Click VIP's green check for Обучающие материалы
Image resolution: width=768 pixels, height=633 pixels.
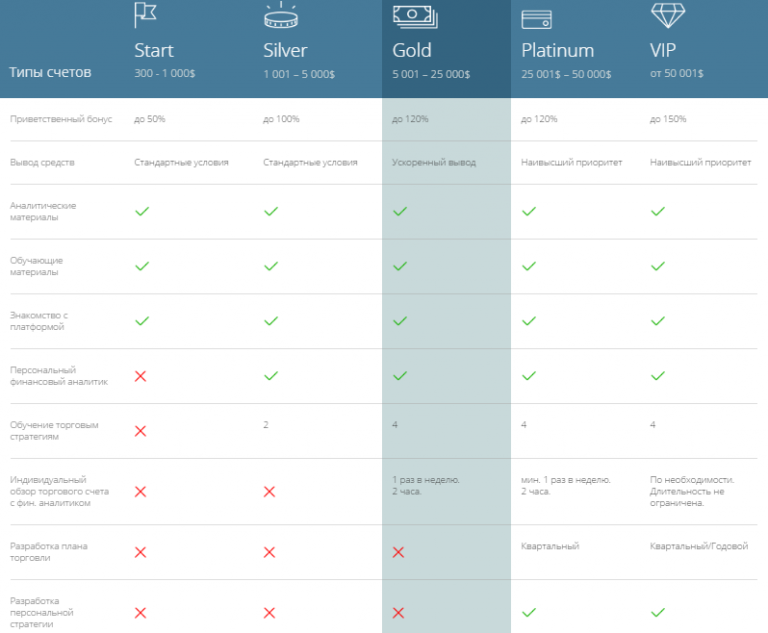658,267
